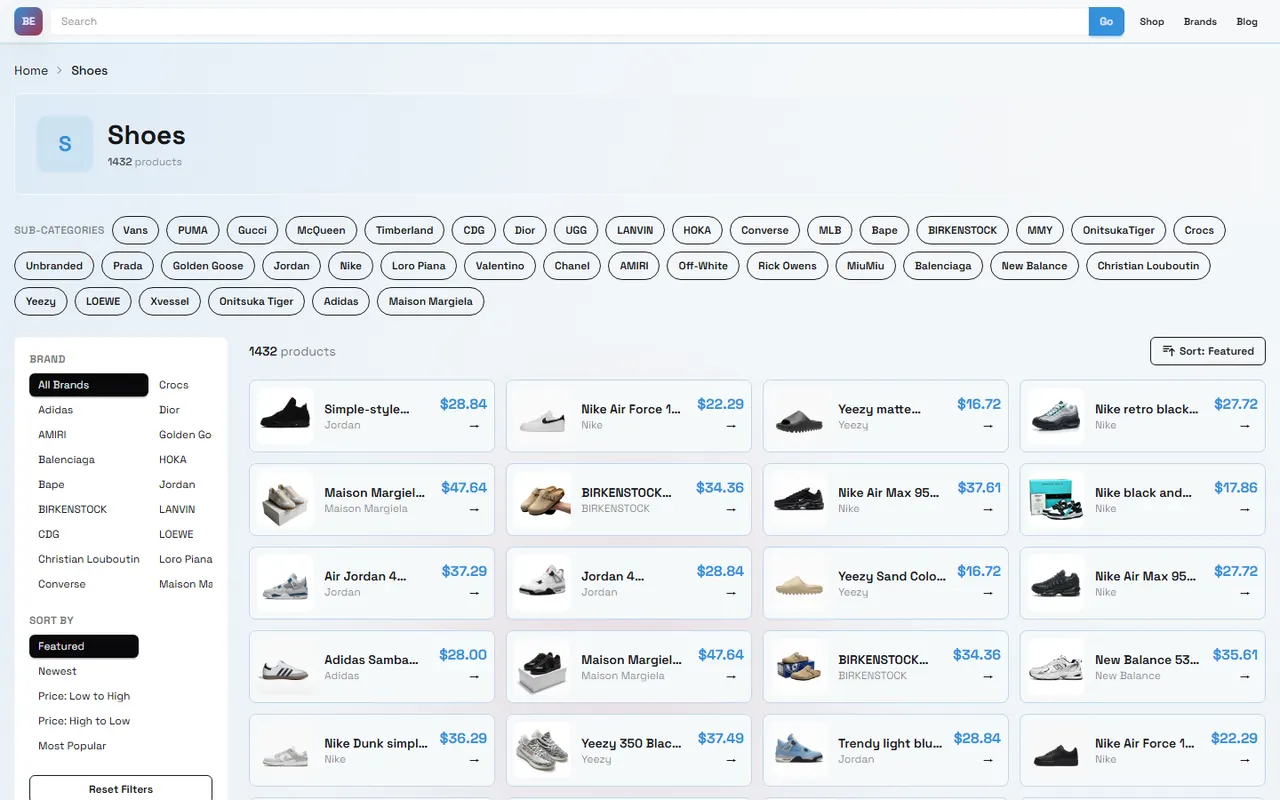Open Nike Air Force $22.29 white sneaker thumbnail
1280x800 pixels.
[542, 416]
